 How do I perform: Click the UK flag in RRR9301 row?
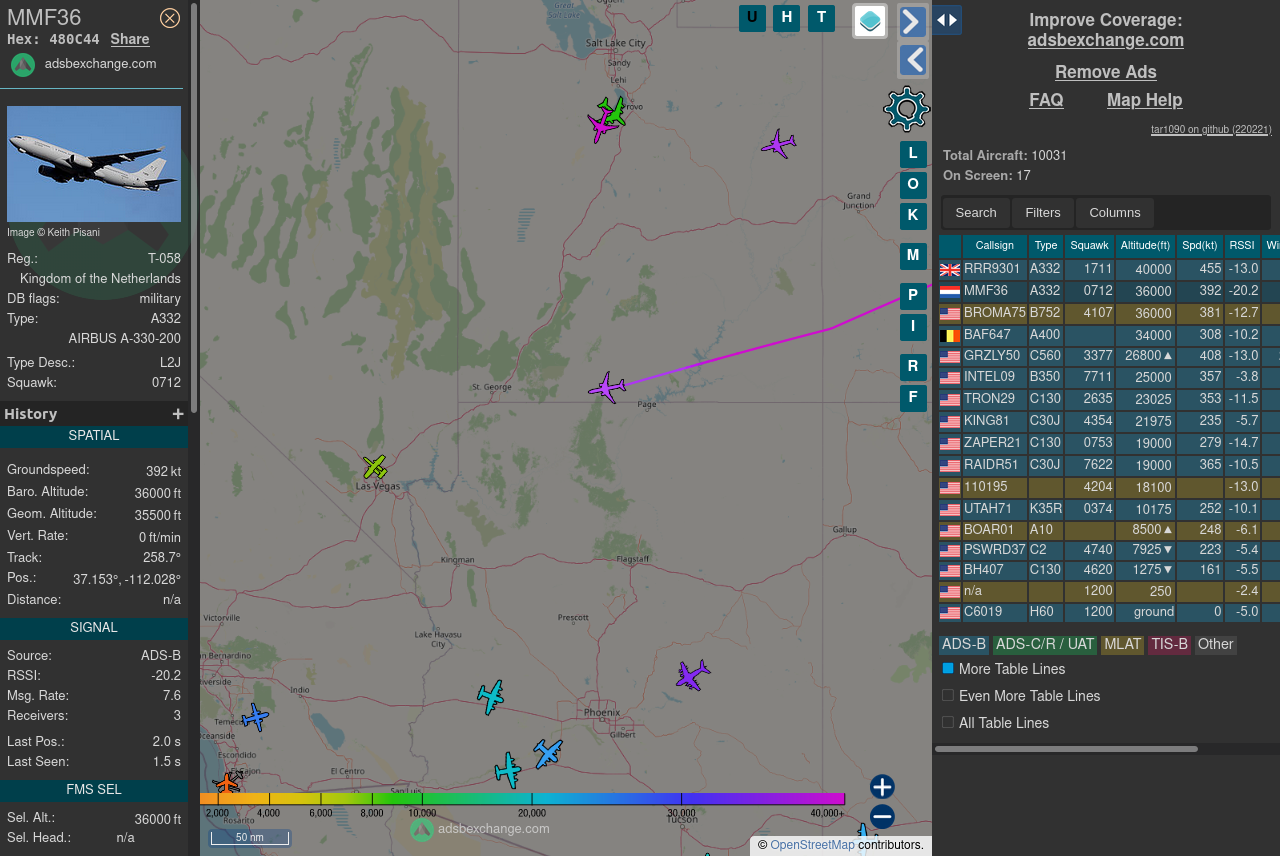tap(950, 270)
